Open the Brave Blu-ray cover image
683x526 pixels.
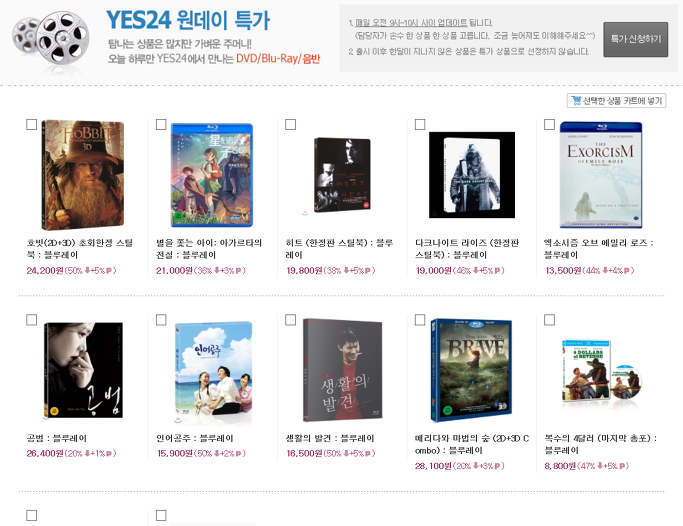(x=471, y=371)
